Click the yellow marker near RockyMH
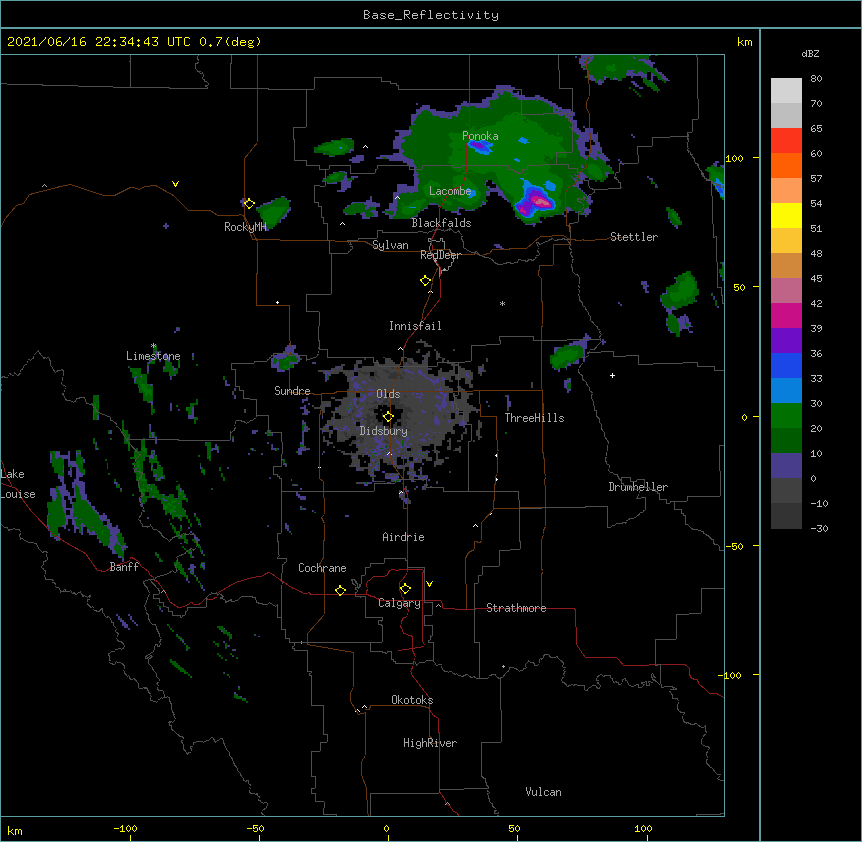This screenshot has width=862, height=842. coord(249,203)
